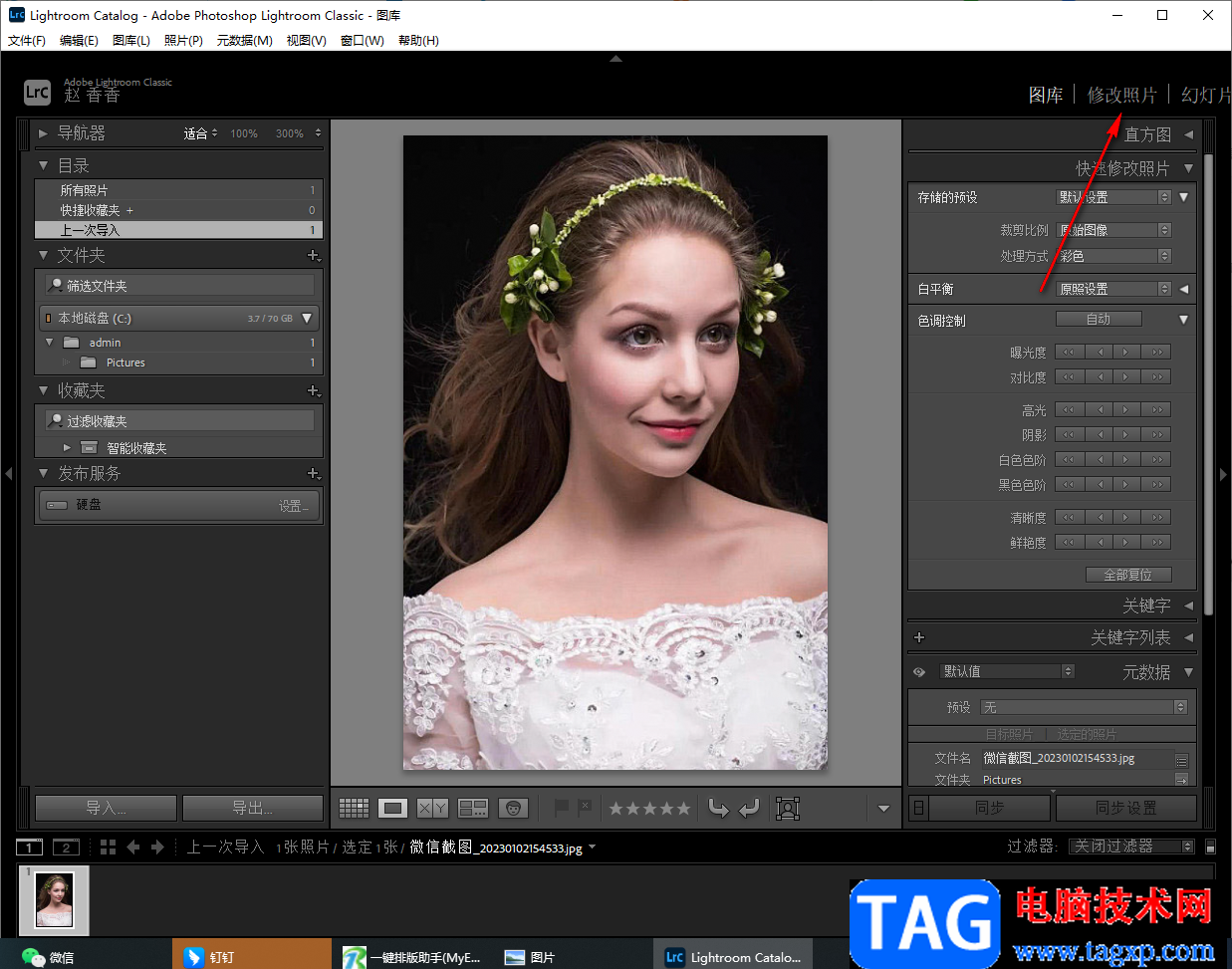The image size is (1232, 969).
Task: Toggle the sync switch left of 同步
Action: click(918, 808)
